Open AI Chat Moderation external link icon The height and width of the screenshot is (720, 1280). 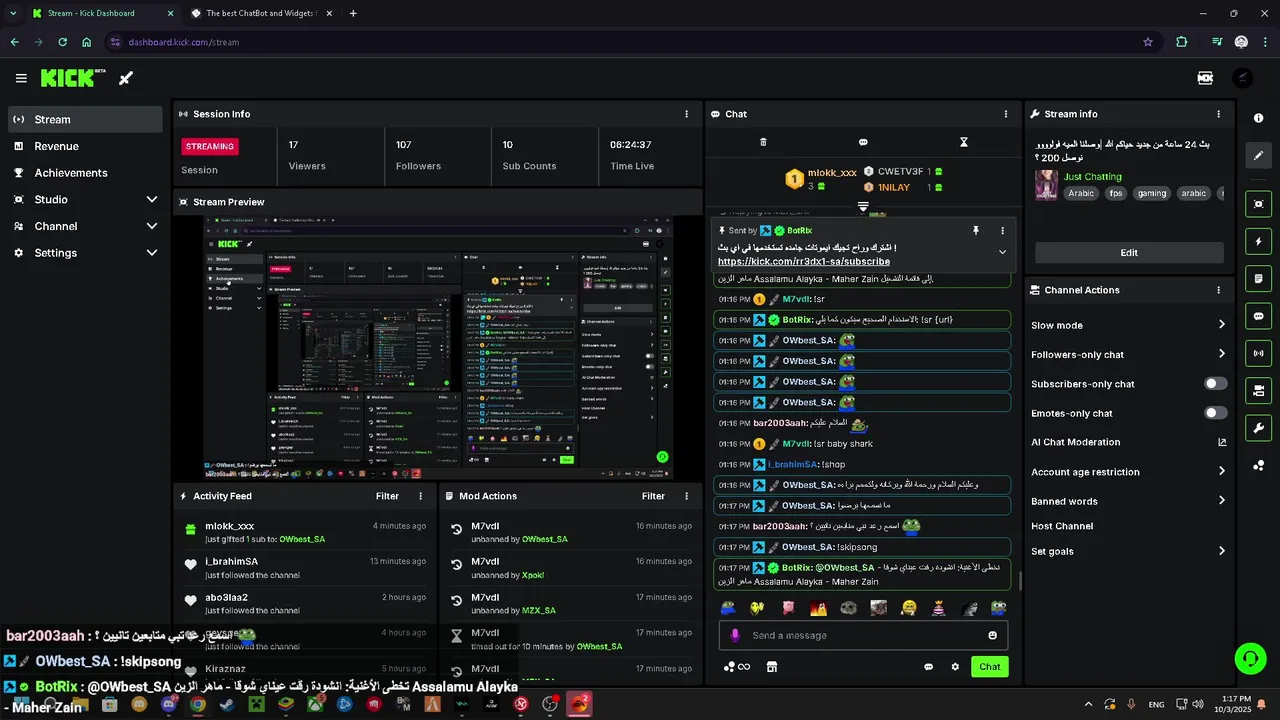tap(1222, 442)
